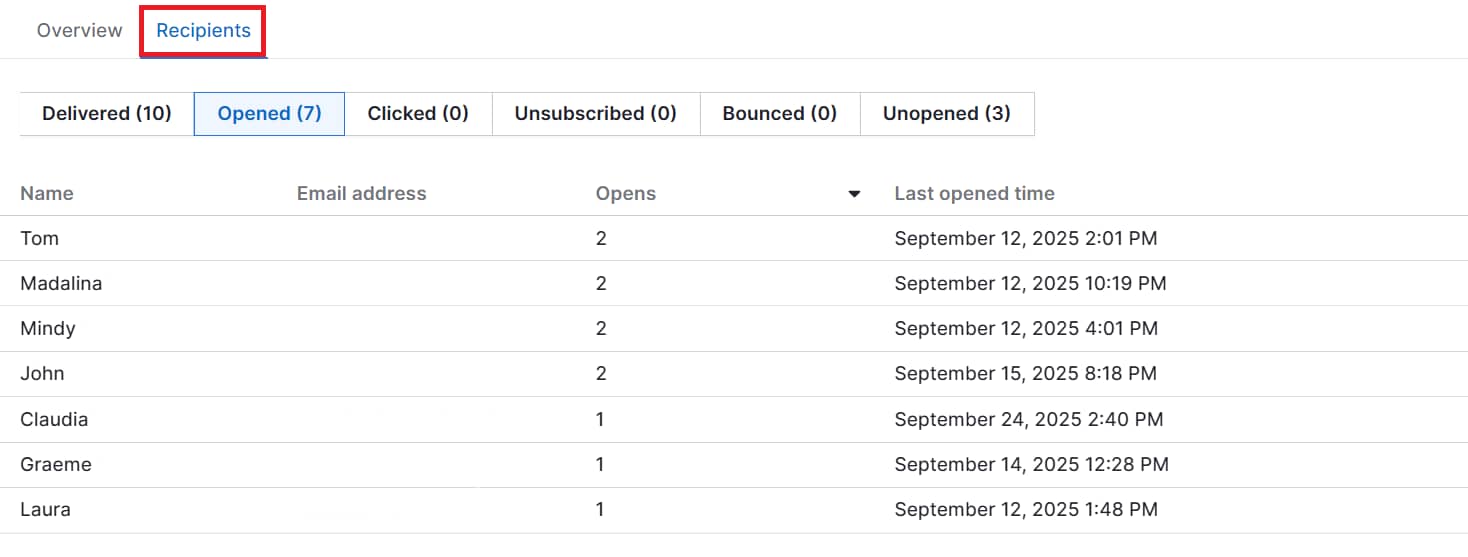
Task: Filter by Clicked (0)
Action: coord(418,114)
